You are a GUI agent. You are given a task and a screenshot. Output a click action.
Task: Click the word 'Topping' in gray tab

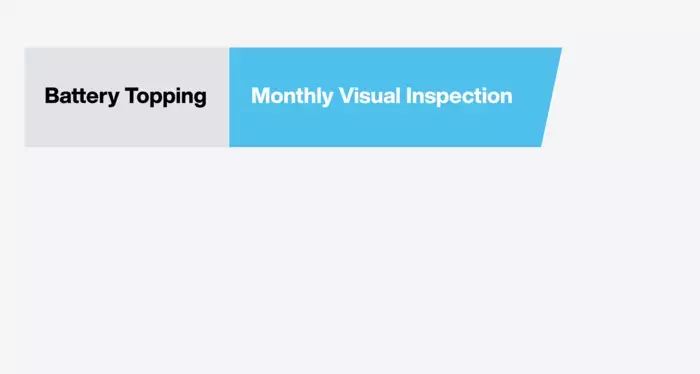166,96
